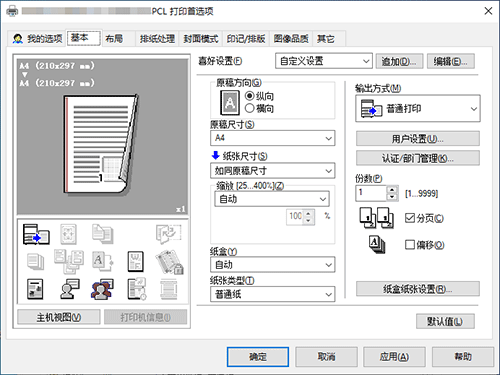Click the zoom percentage down arrow
This screenshot has height=375, width=500.
coord(309,221)
